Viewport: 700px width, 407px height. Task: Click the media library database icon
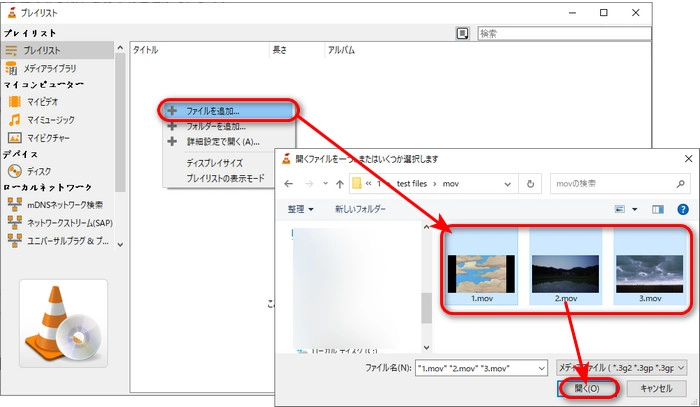click(11, 68)
